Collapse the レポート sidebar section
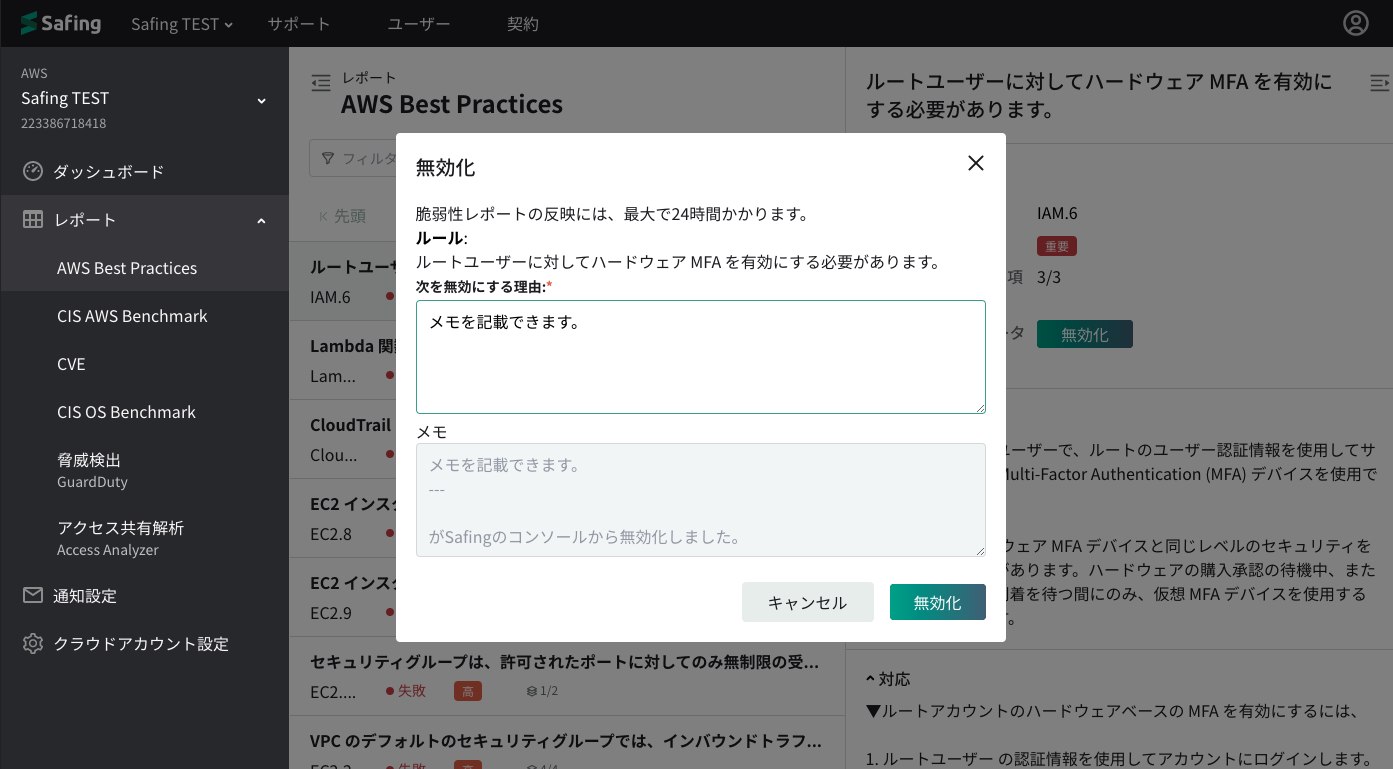 pyautogui.click(x=262, y=220)
